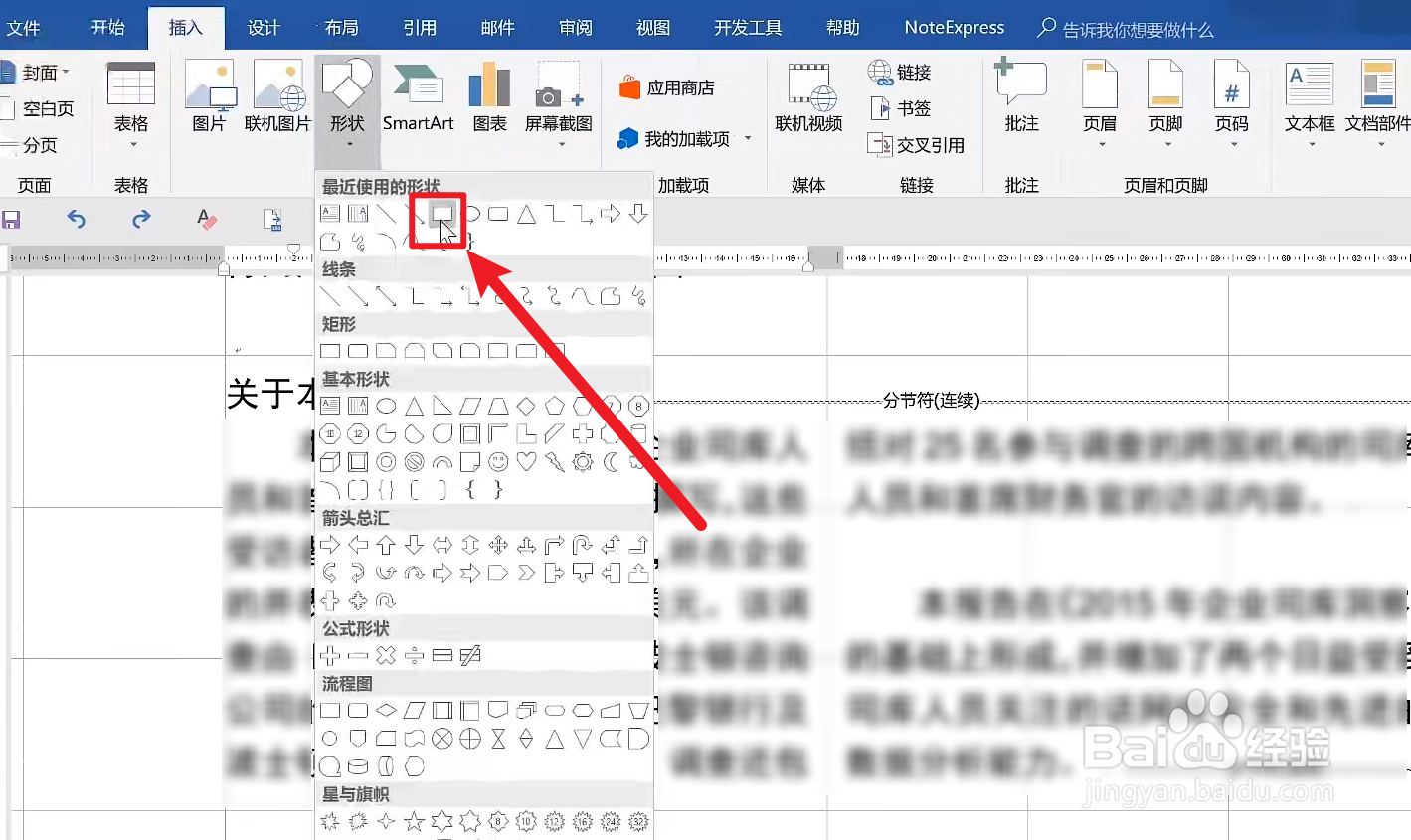The width and height of the screenshot is (1411, 840).
Task: Select the smiley face basic shape
Action: [498, 461]
